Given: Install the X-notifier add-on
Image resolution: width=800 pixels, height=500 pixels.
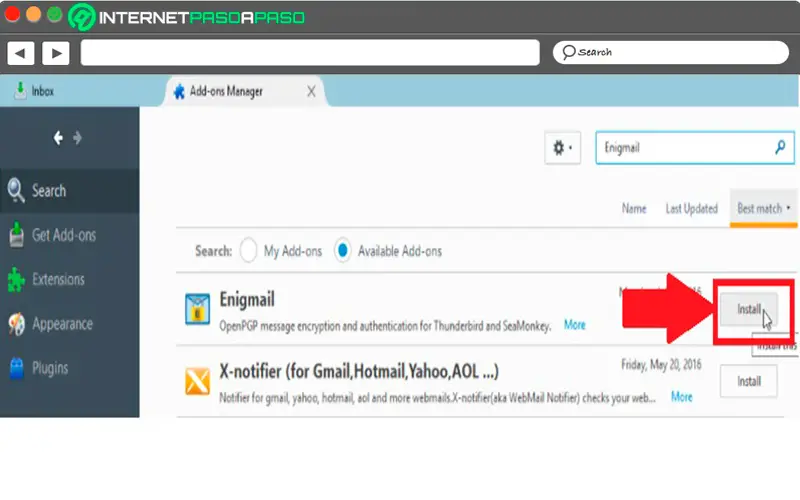Looking at the screenshot, I should pyautogui.click(x=748, y=381).
